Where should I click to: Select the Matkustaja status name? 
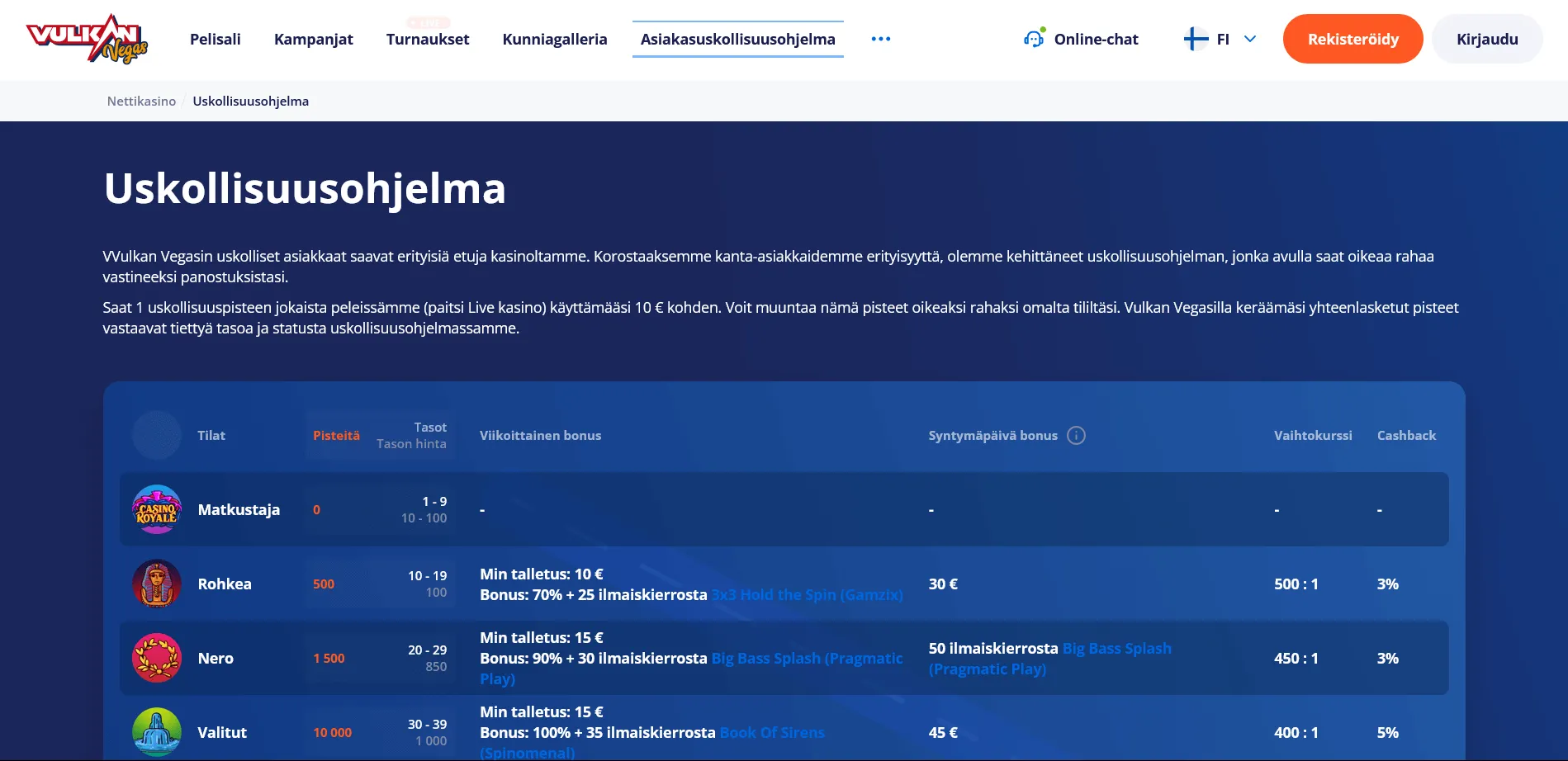[x=239, y=509]
